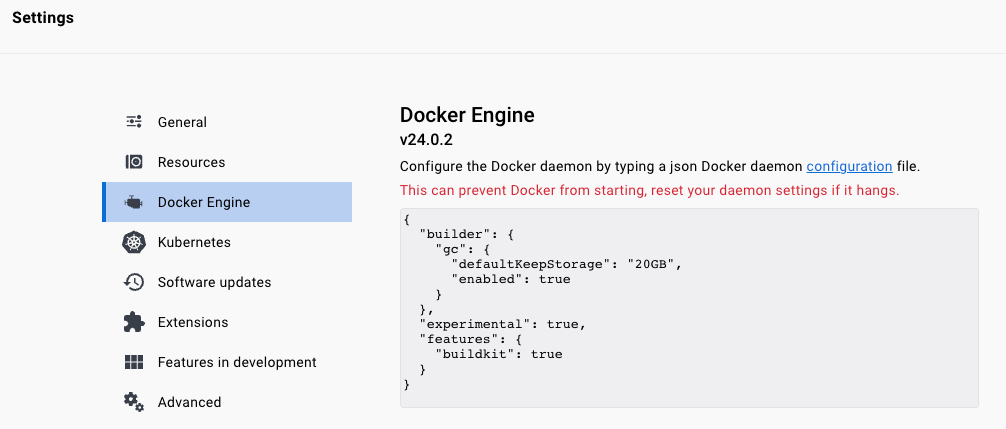Select the Docker Engine menu entry

click(227, 202)
